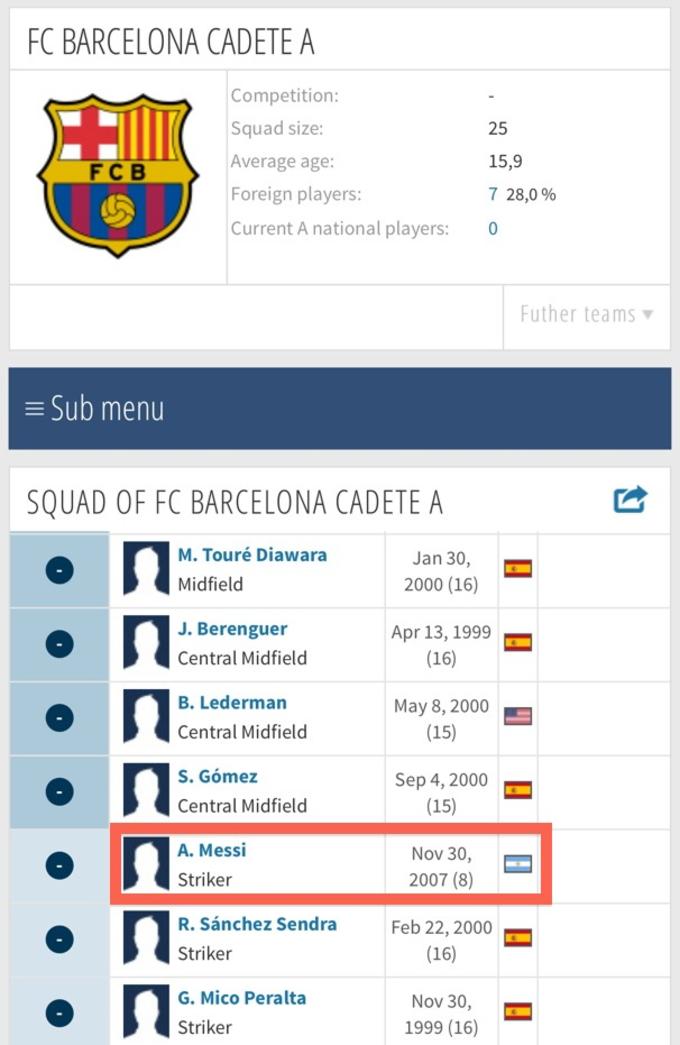
Task: Open A. Messi player profile
Action: click(x=212, y=850)
